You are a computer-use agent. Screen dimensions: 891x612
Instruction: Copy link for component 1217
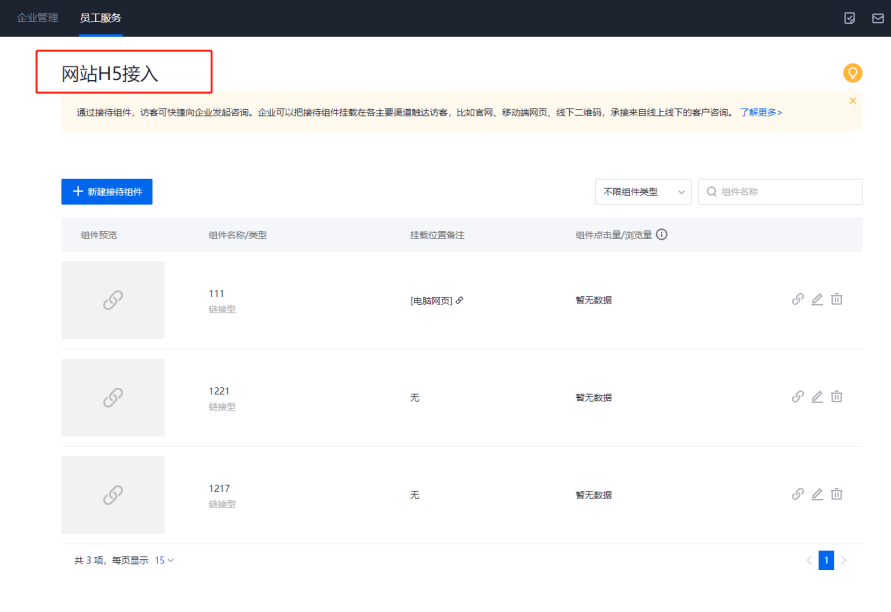[798, 494]
